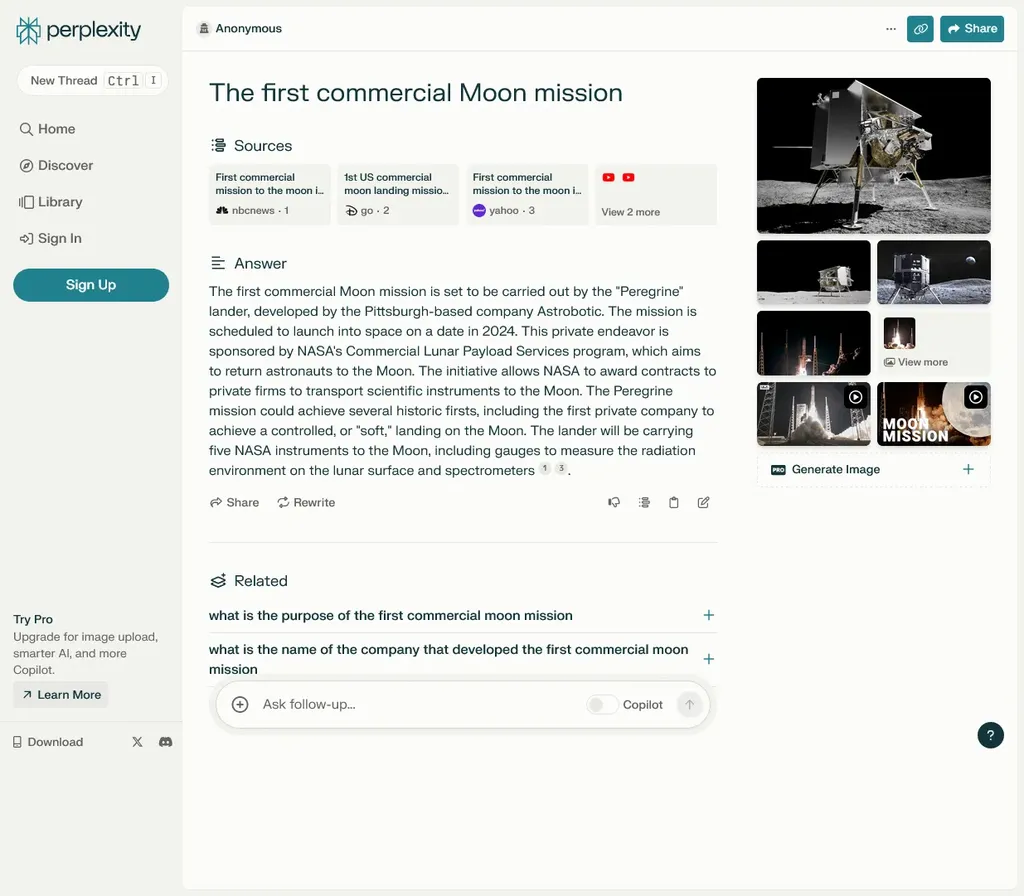Screen dimensions: 1024x896
Task: Click the attach plus circle icon
Action: (x=240, y=705)
